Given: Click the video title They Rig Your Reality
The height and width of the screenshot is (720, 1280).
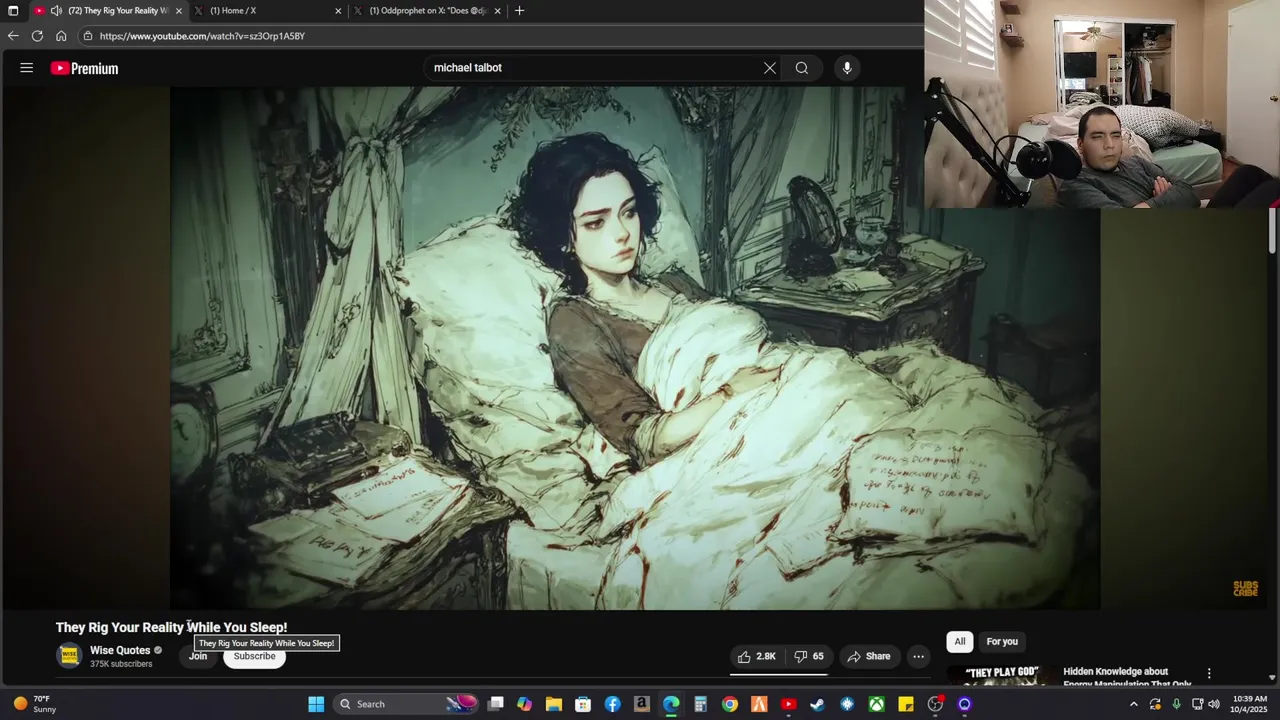Looking at the screenshot, I should pos(171,627).
